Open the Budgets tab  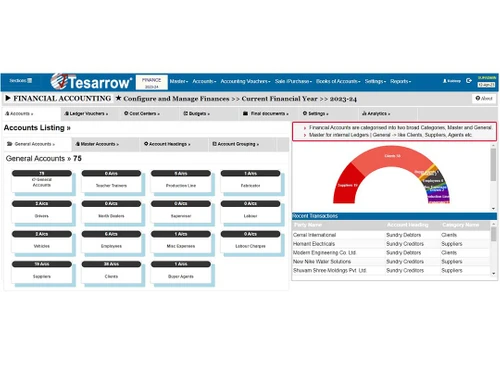click(x=209, y=114)
